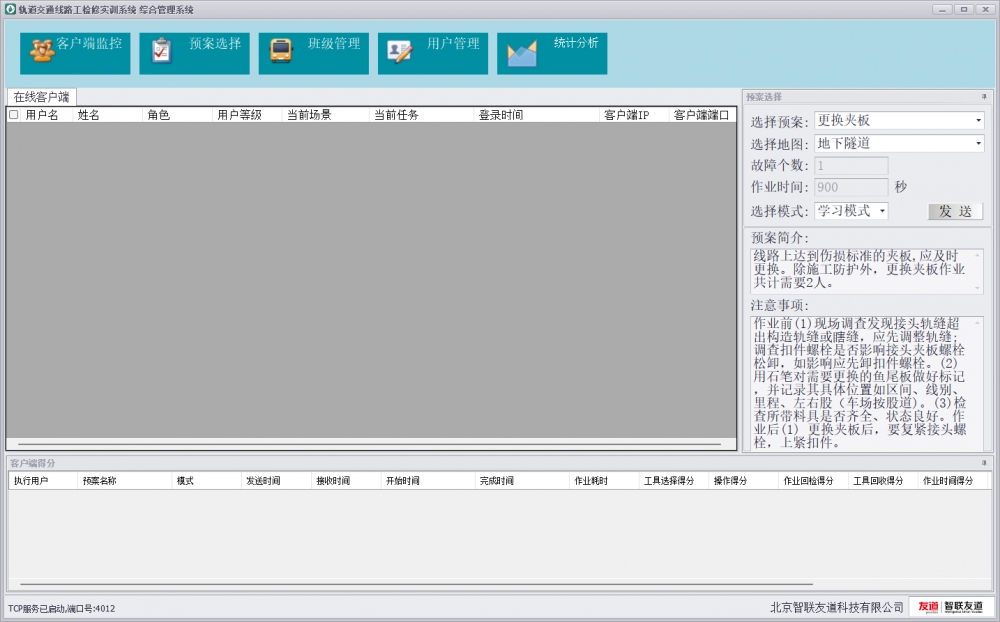Click the 预案选择 clipboard icon
The height and width of the screenshot is (622, 1000).
pos(161,51)
